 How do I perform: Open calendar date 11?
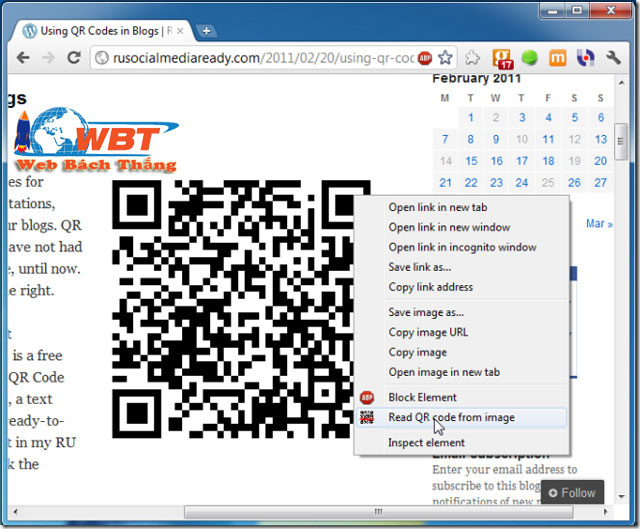point(548,139)
